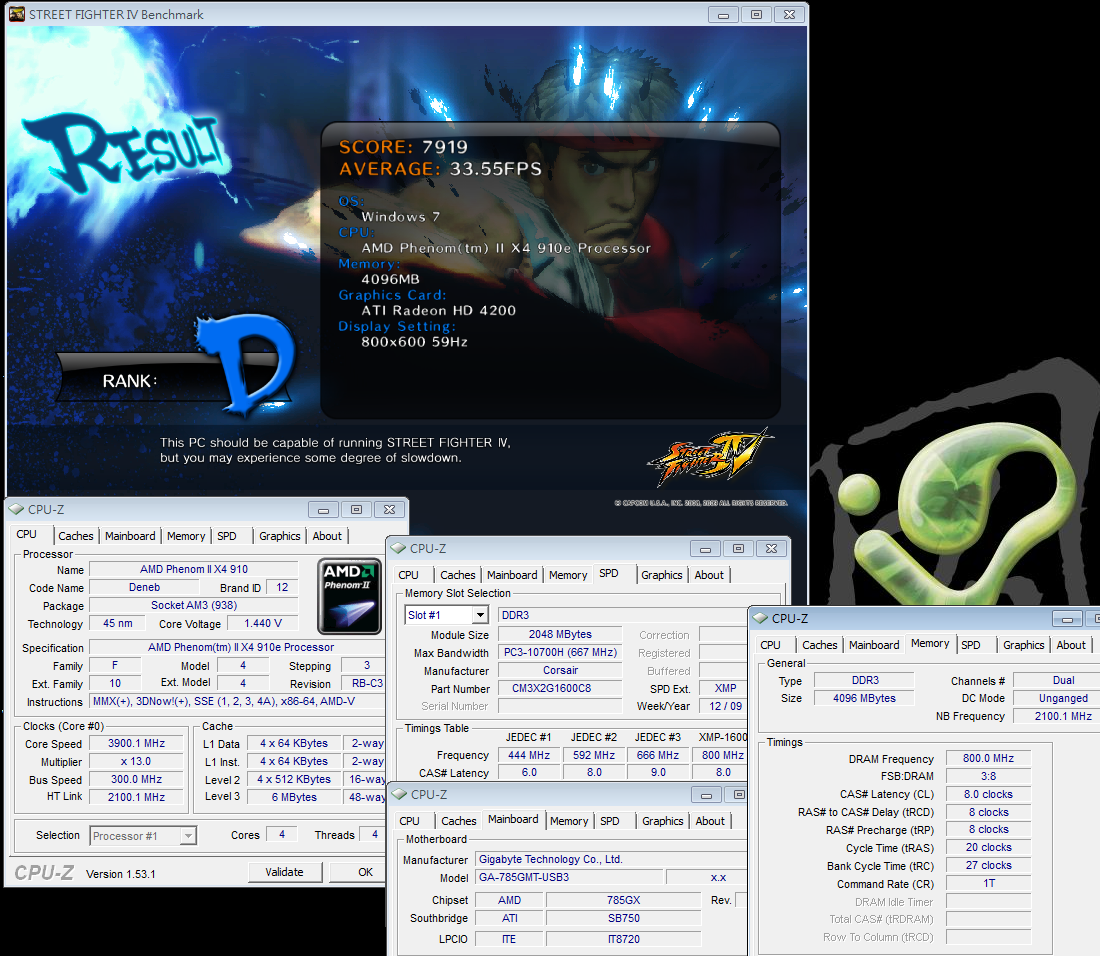Click the package value 'Socket AM3 (938)'
The image size is (1100, 956).
[x=194, y=605]
